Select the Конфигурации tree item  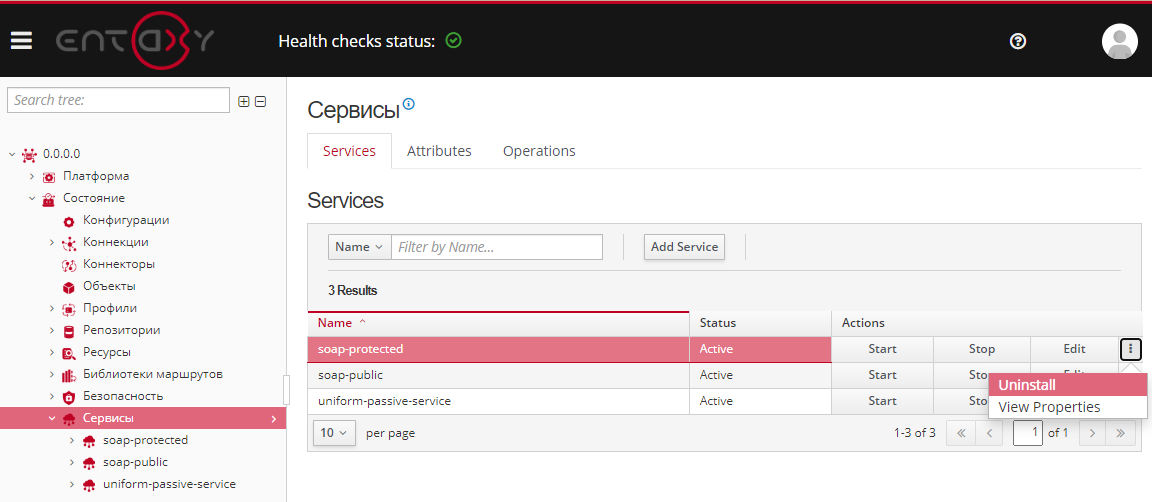[x=125, y=220]
